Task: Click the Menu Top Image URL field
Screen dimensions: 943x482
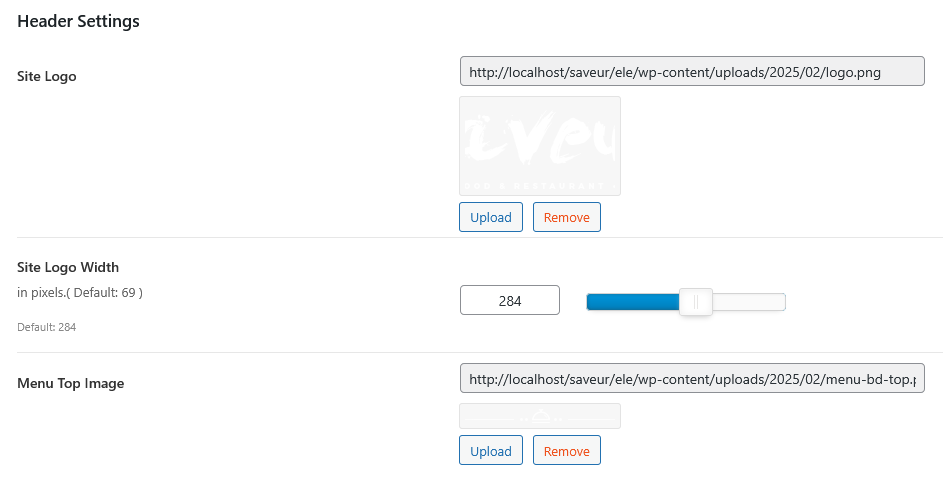Action: [x=691, y=379]
